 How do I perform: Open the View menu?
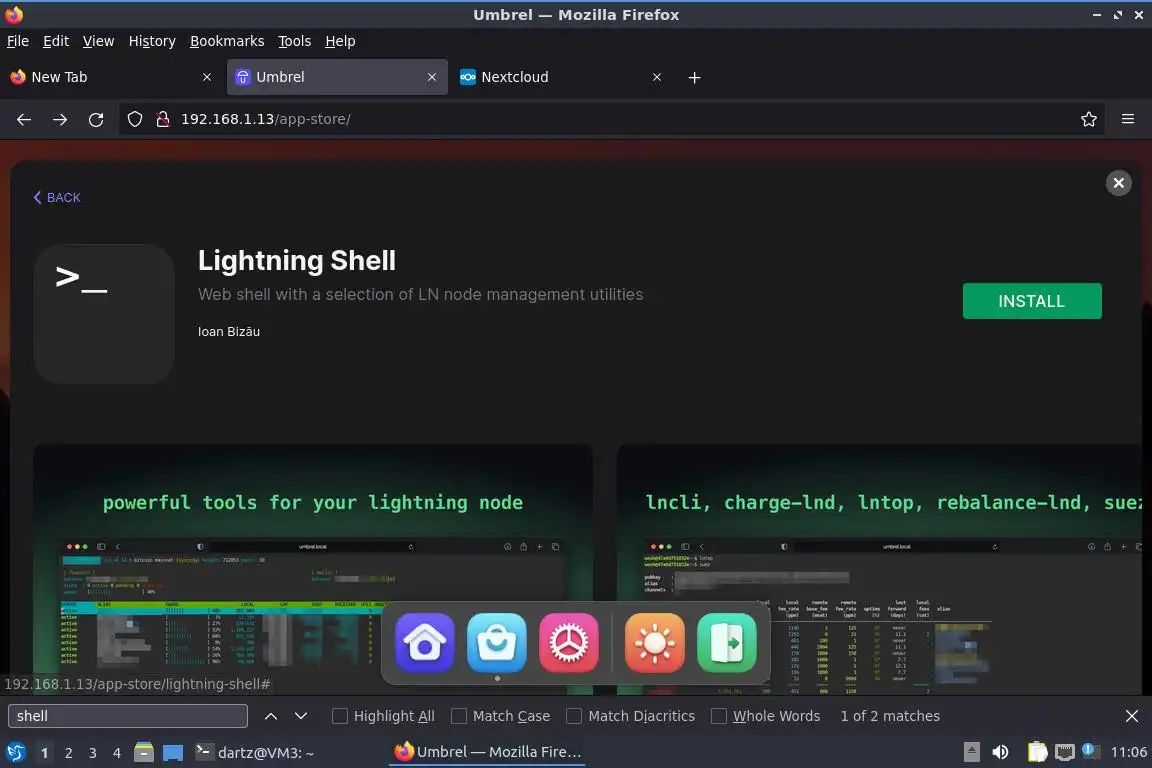pos(98,41)
